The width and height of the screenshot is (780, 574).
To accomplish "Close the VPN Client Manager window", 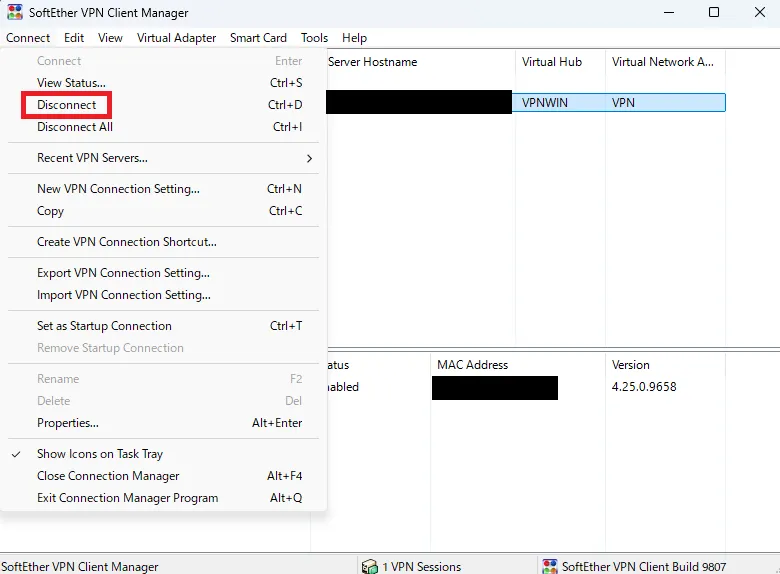I will (760, 12).
